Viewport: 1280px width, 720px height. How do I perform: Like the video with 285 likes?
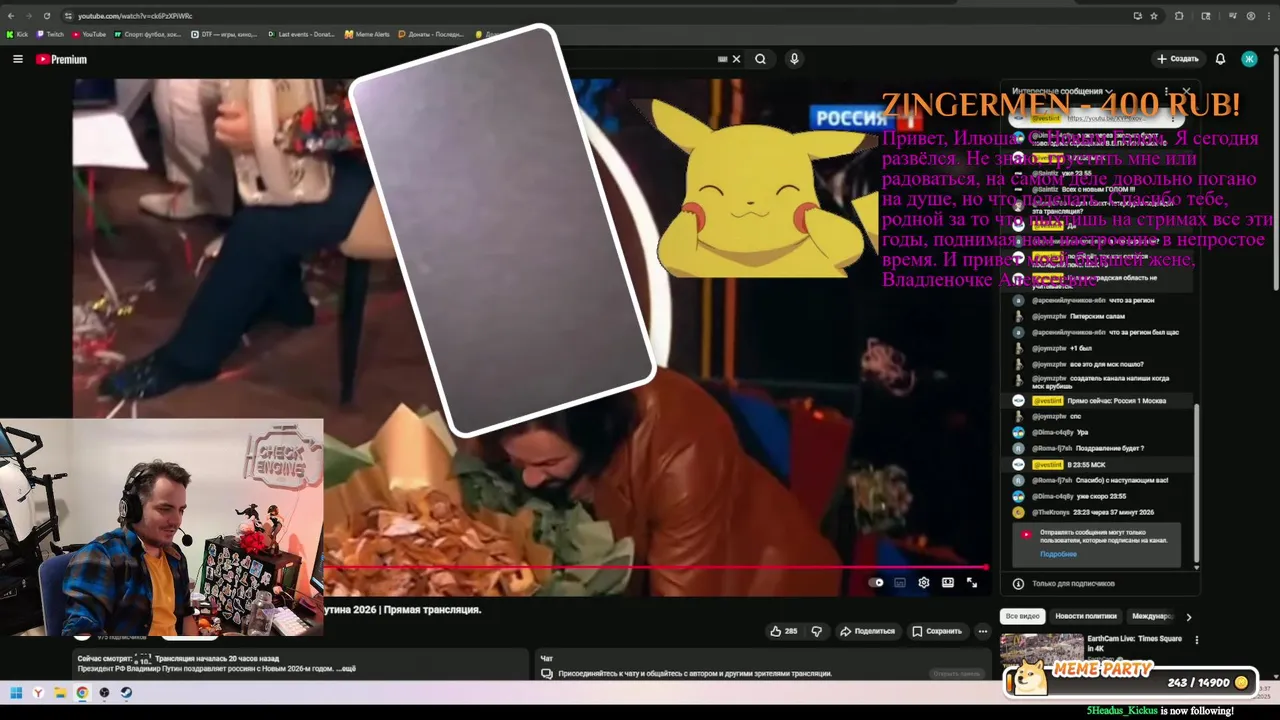[x=783, y=631]
